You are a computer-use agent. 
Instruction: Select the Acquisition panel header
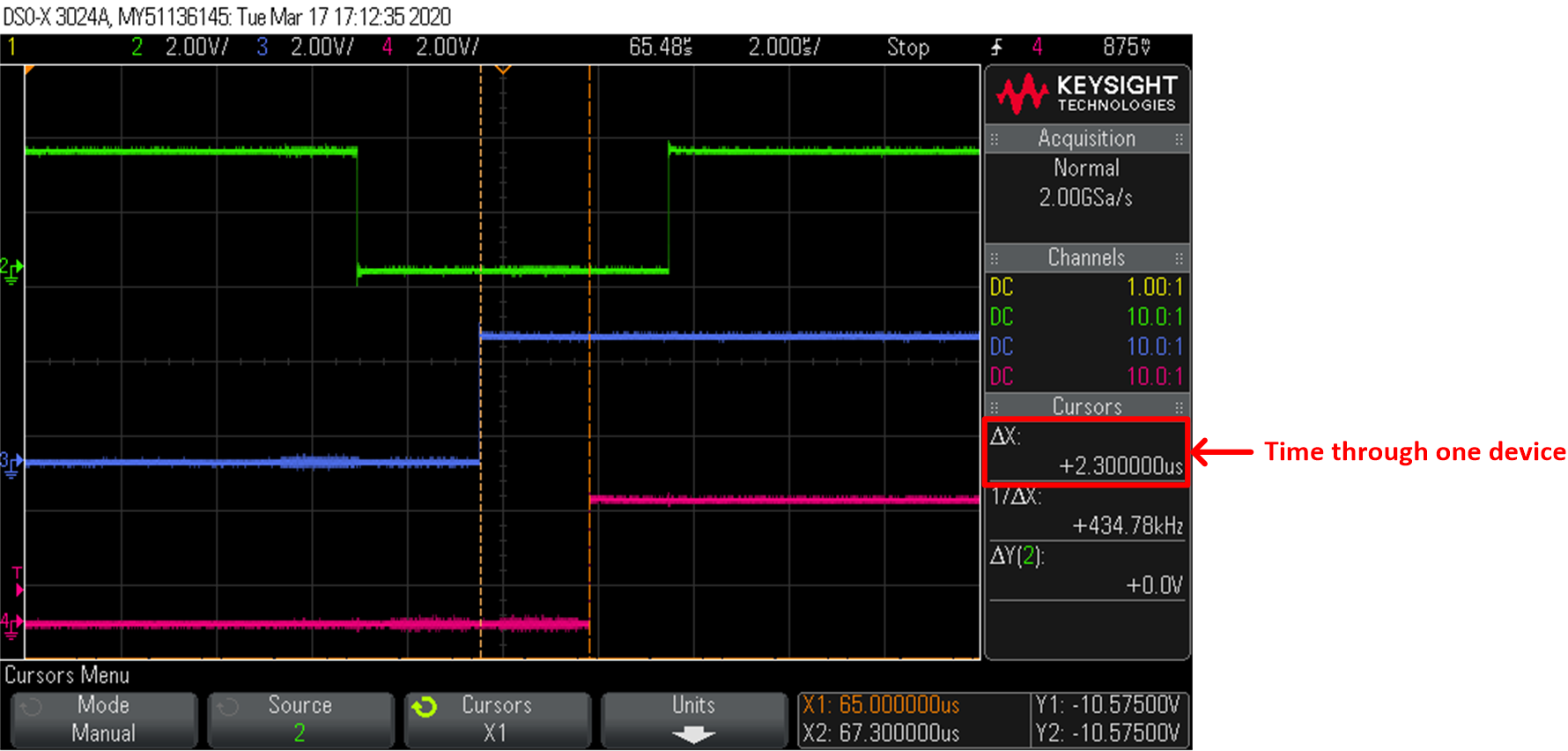click(1087, 138)
